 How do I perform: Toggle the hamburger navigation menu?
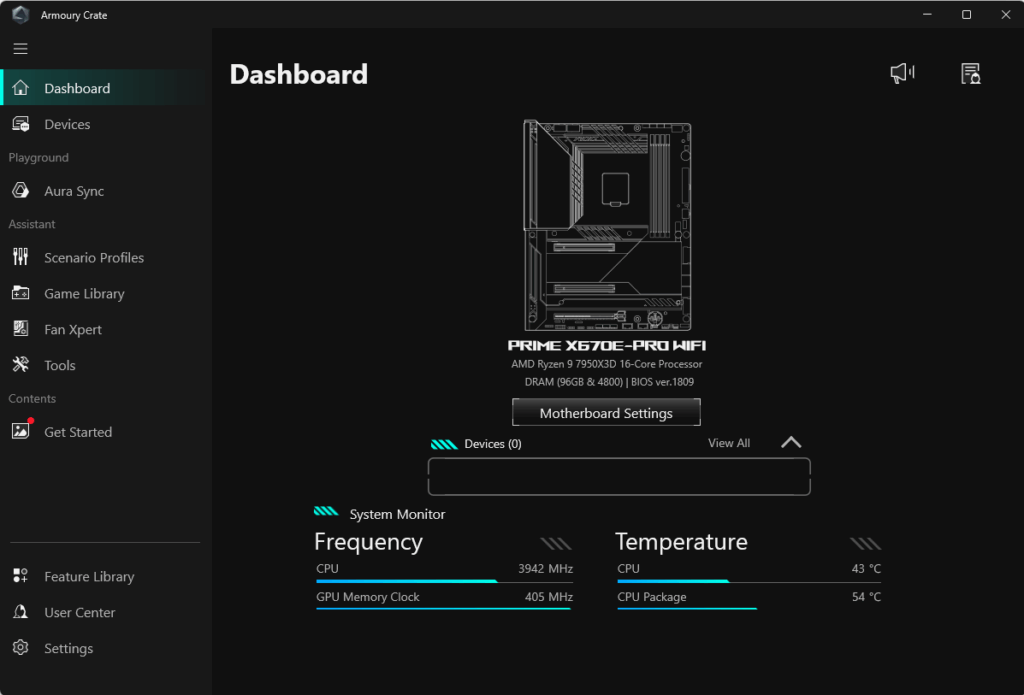(20, 48)
